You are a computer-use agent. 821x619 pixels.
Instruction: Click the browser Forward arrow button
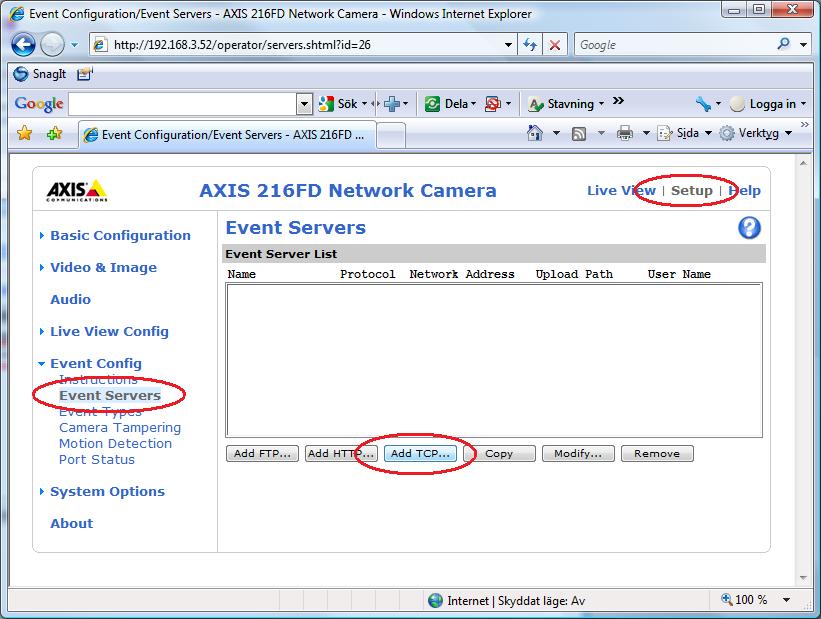pyautogui.click(x=52, y=45)
